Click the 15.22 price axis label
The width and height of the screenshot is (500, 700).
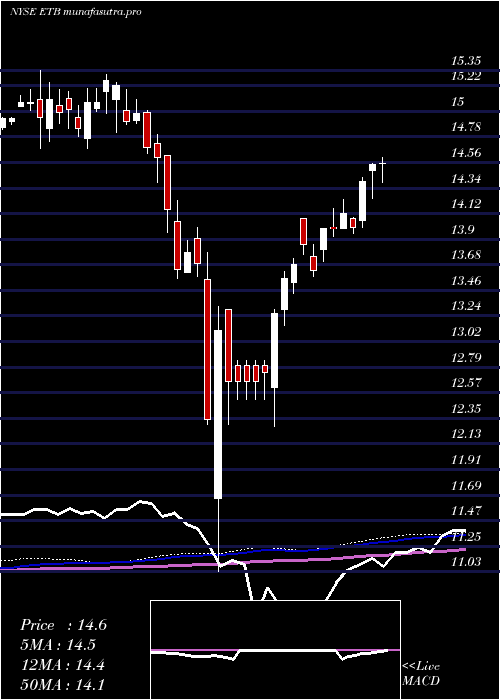tap(466, 76)
